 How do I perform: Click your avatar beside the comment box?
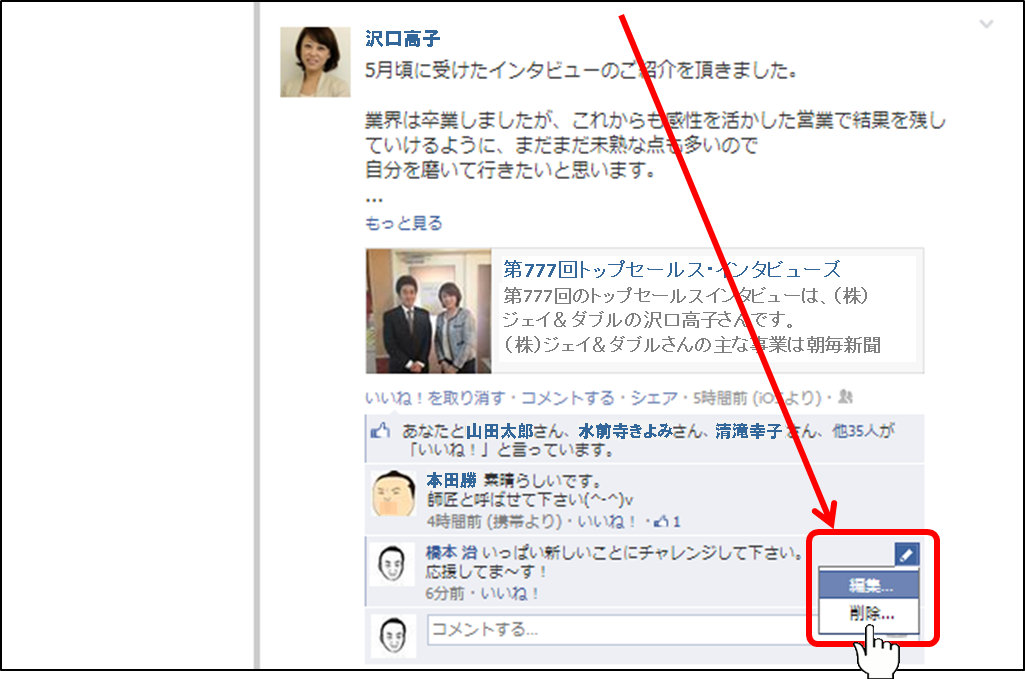pyautogui.click(x=393, y=634)
